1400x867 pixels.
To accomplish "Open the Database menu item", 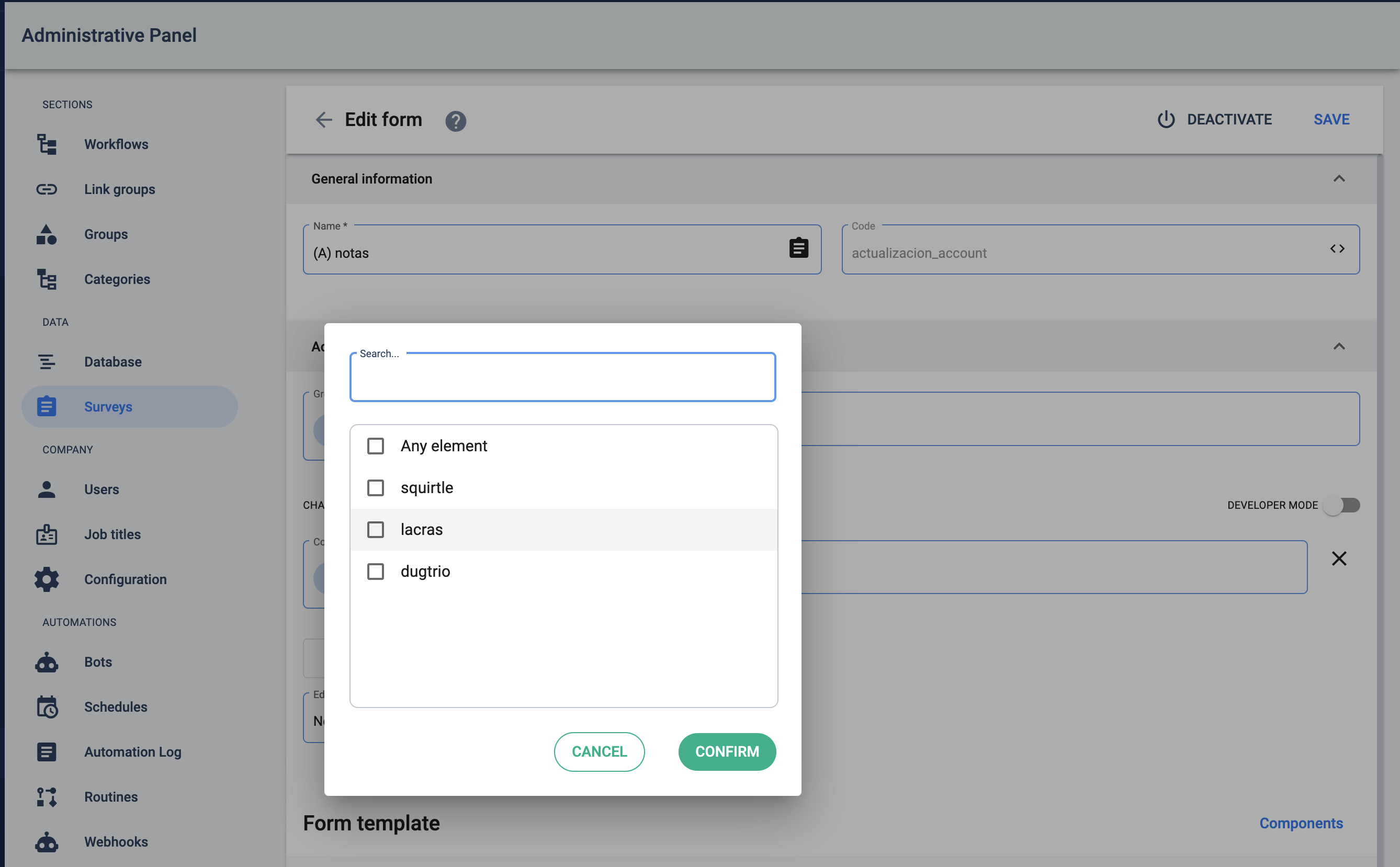I will [112, 362].
